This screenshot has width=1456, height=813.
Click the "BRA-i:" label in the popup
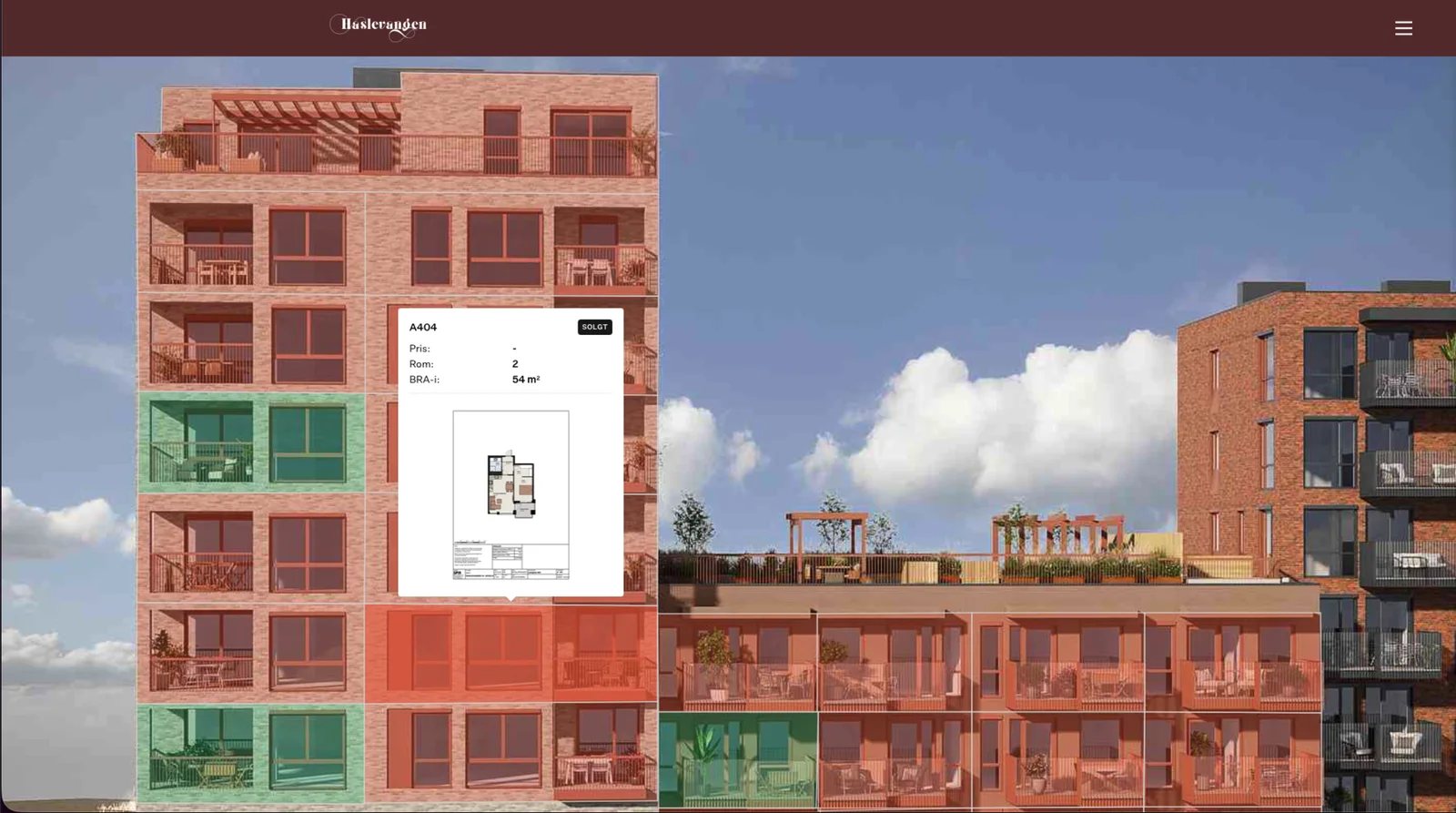point(424,380)
